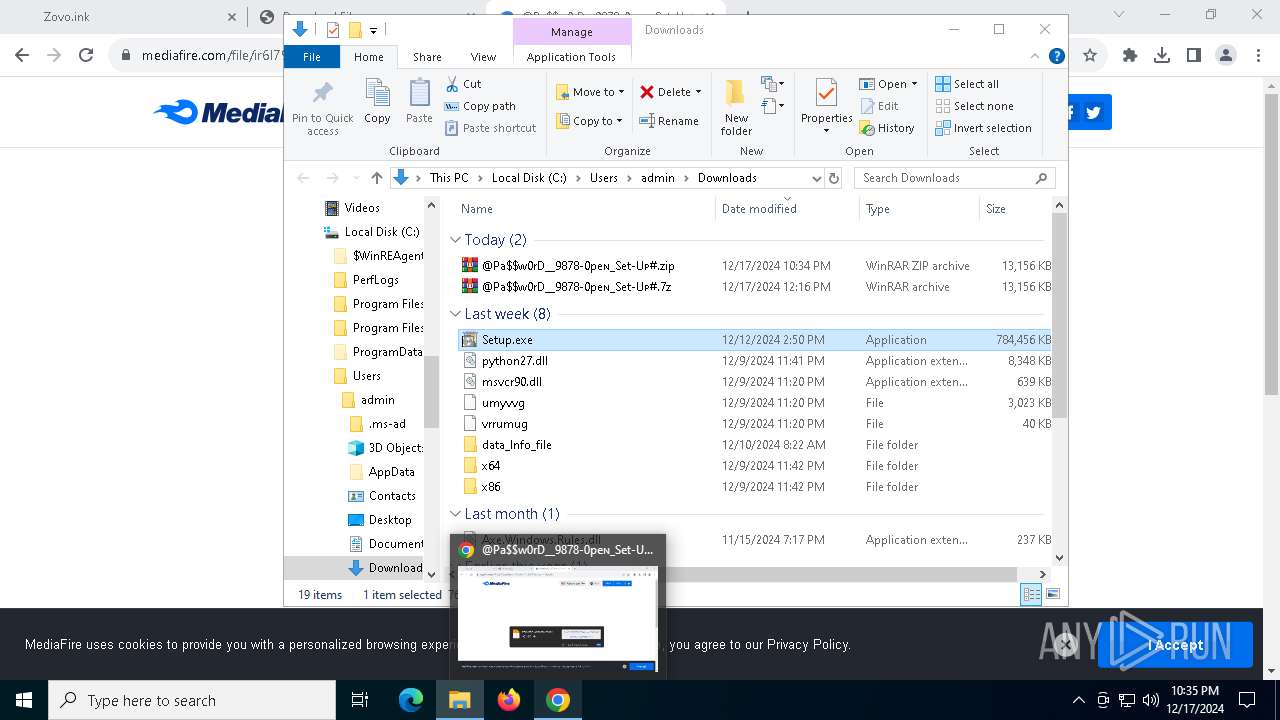Cut the selected file using the scissors
The height and width of the screenshot is (720, 1280).
coord(463,84)
